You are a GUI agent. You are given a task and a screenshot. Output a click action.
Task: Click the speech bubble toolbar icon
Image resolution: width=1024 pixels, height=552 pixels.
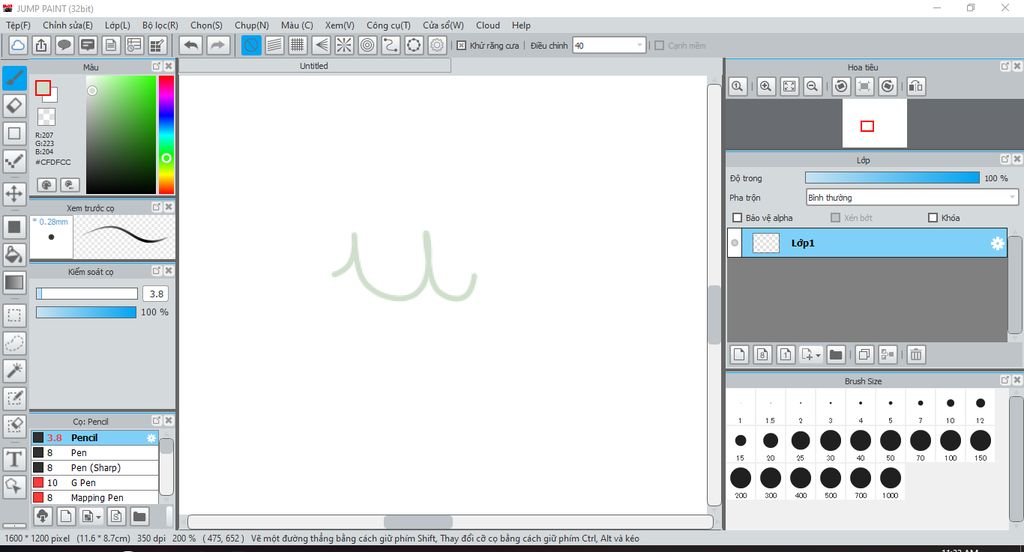pyautogui.click(x=64, y=45)
